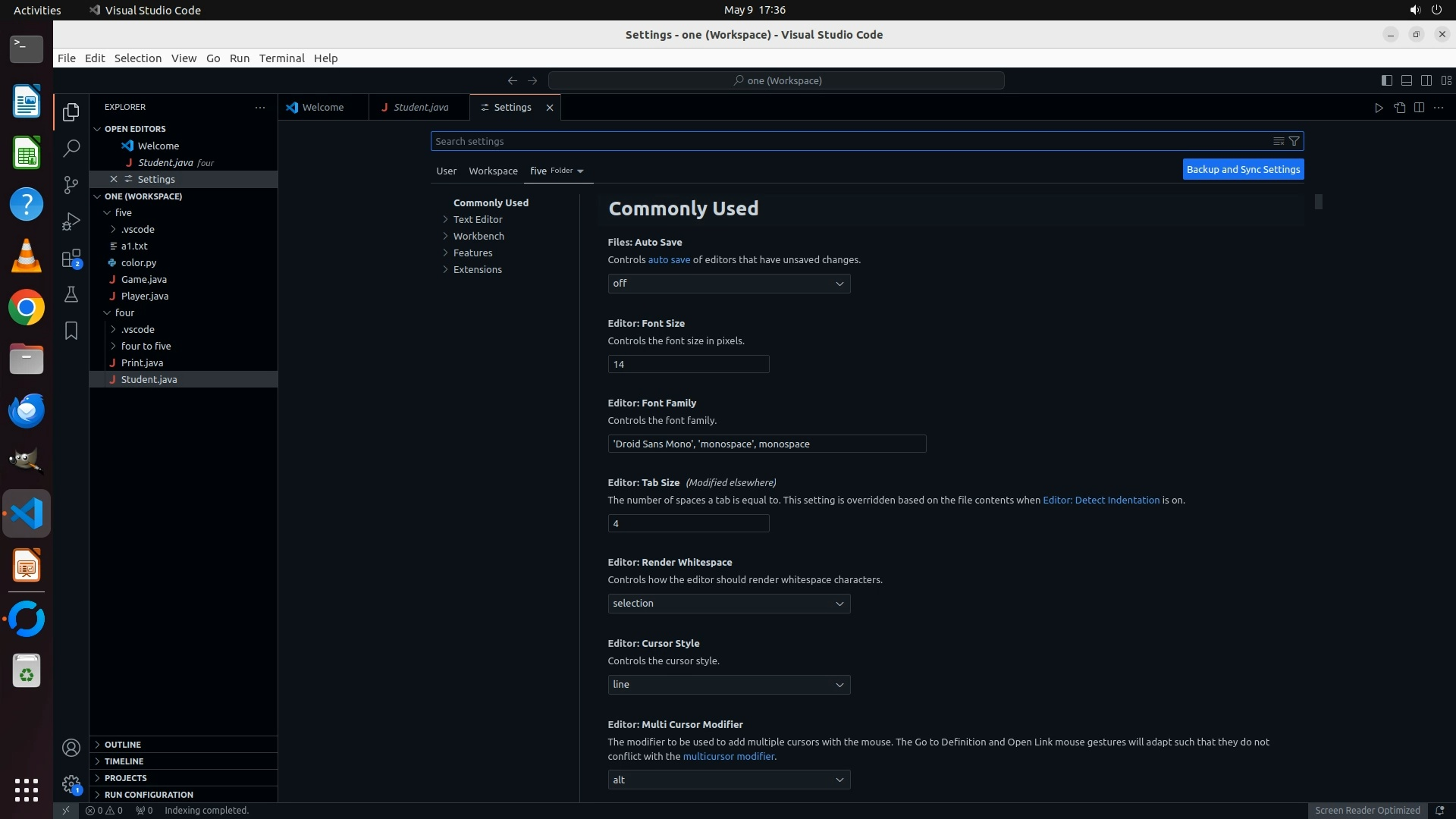Image resolution: width=1456 pixels, height=819 pixels.
Task: Open the Testing flask view
Action: coord(71,294)
